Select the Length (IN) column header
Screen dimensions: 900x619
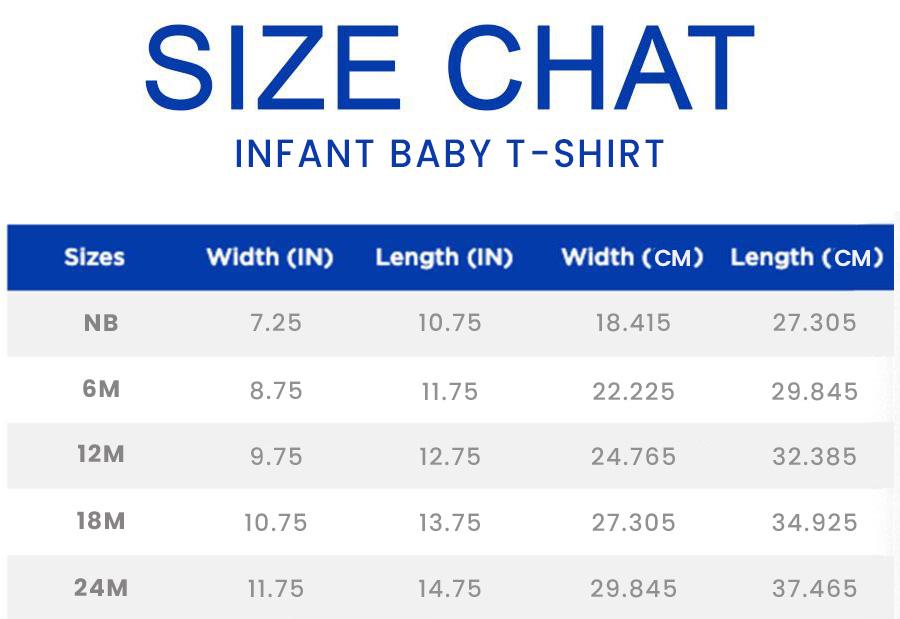[444, 257]
